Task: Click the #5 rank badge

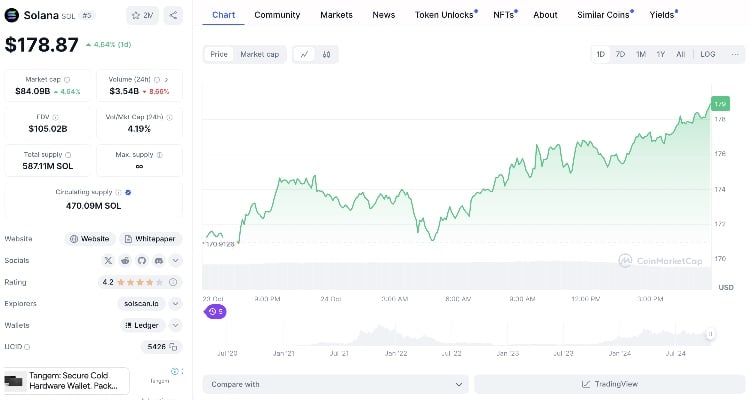Action: 87,15
